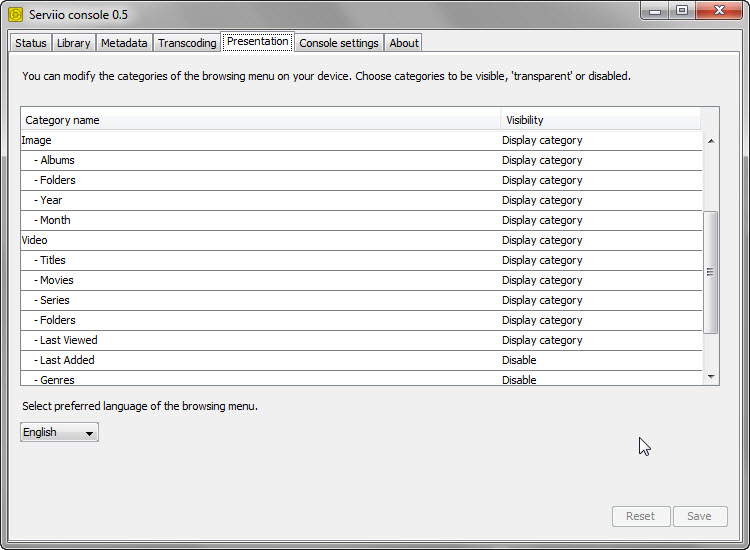This screenshot has width=750, height=550.
Task: Click the Serviio app icon in title bar
Action: coord(15,15)
